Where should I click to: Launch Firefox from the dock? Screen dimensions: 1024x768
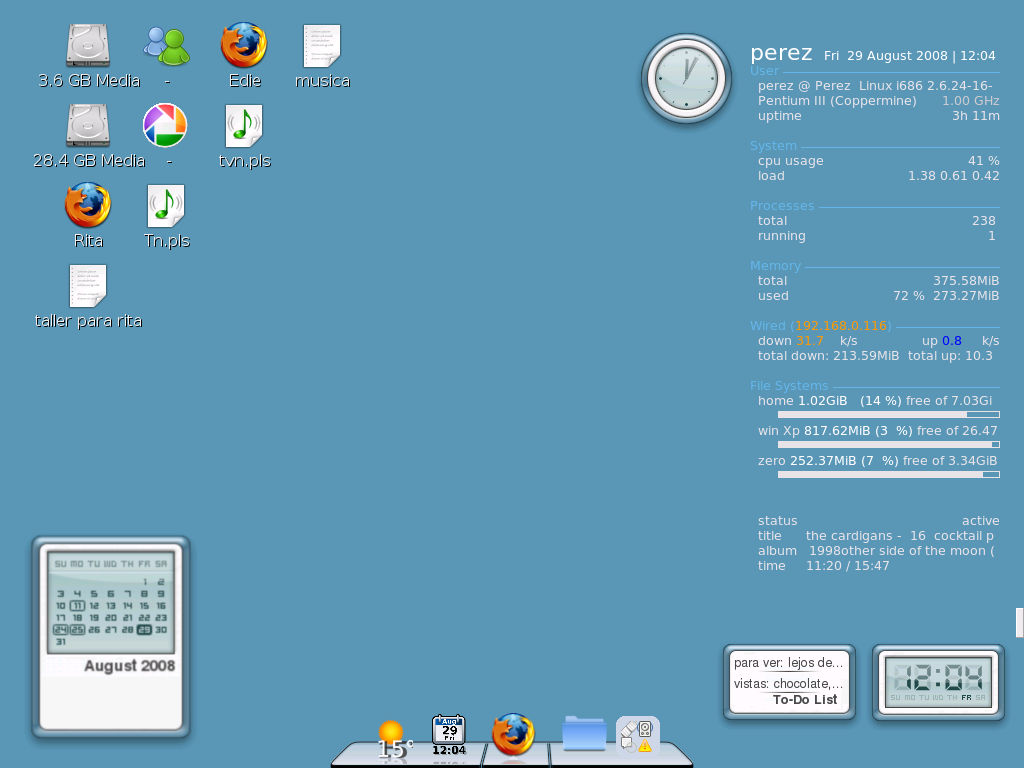(x=513, y=735)
